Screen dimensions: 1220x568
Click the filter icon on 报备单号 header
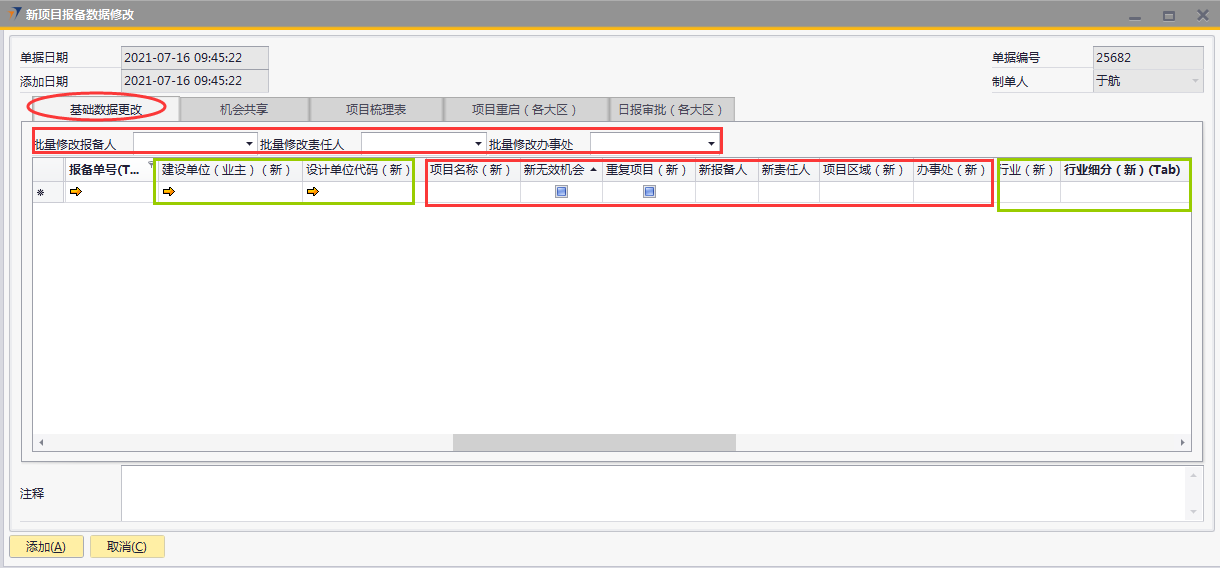point(151,165)
